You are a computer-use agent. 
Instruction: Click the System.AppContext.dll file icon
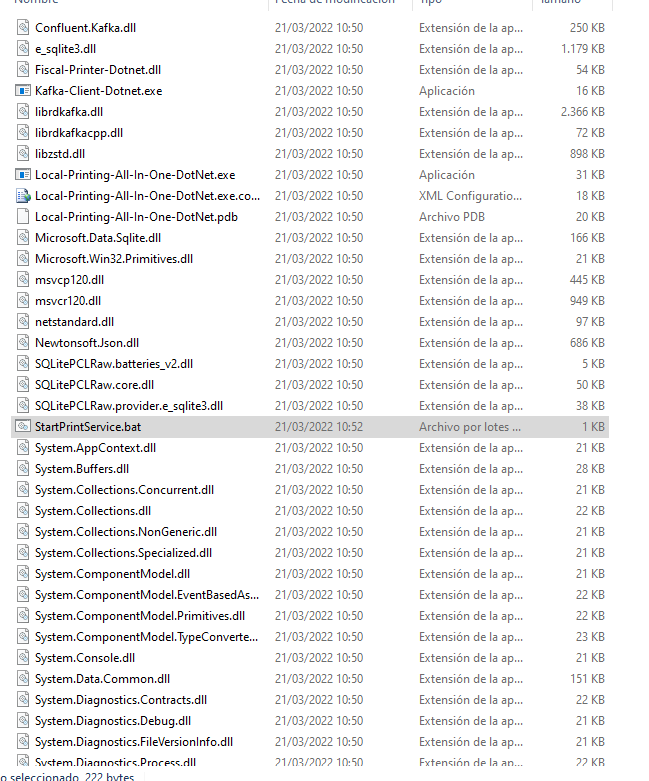click(23, 448)
